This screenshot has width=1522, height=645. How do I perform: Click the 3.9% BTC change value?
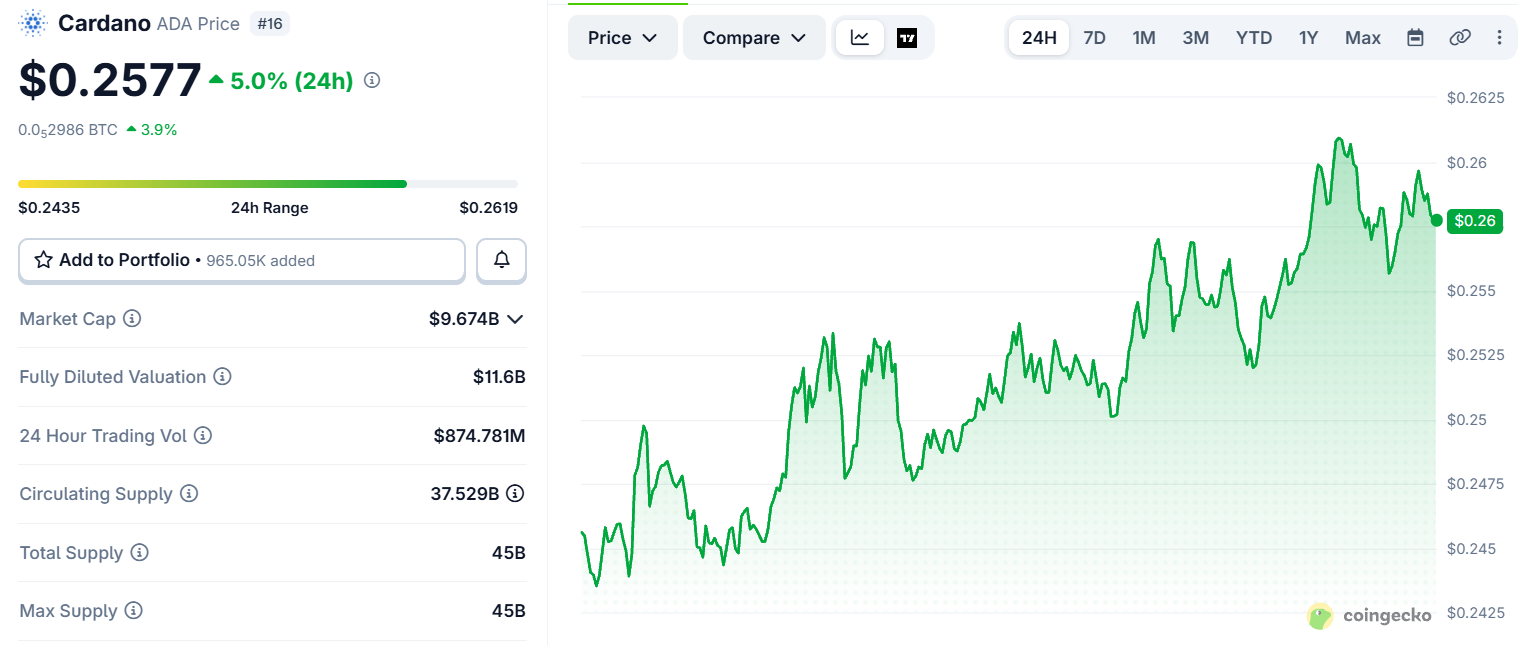158,130
